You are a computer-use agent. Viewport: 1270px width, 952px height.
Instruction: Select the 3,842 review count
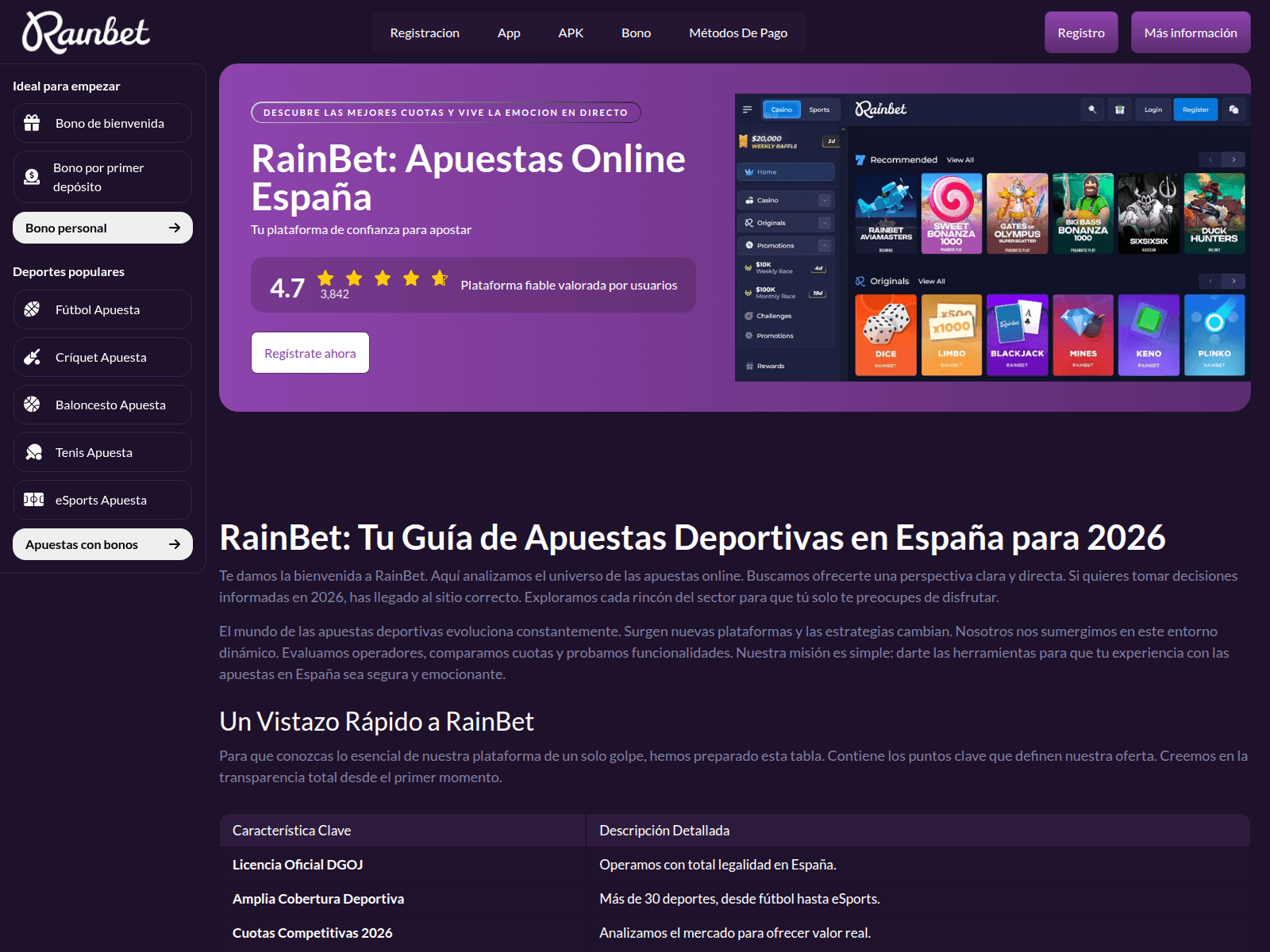tap(334, 294)
